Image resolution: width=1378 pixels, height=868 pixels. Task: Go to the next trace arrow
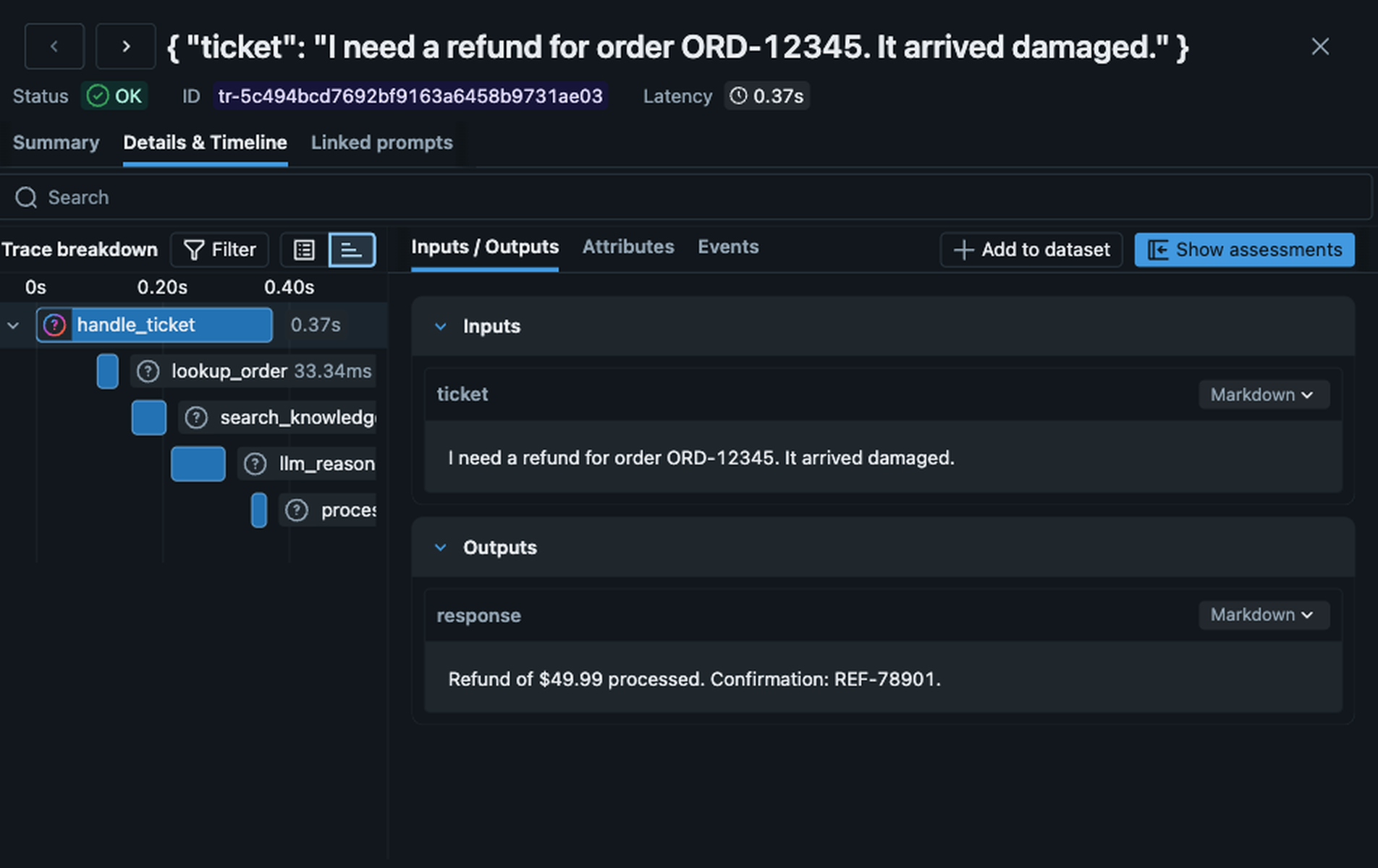click(126, 47)
